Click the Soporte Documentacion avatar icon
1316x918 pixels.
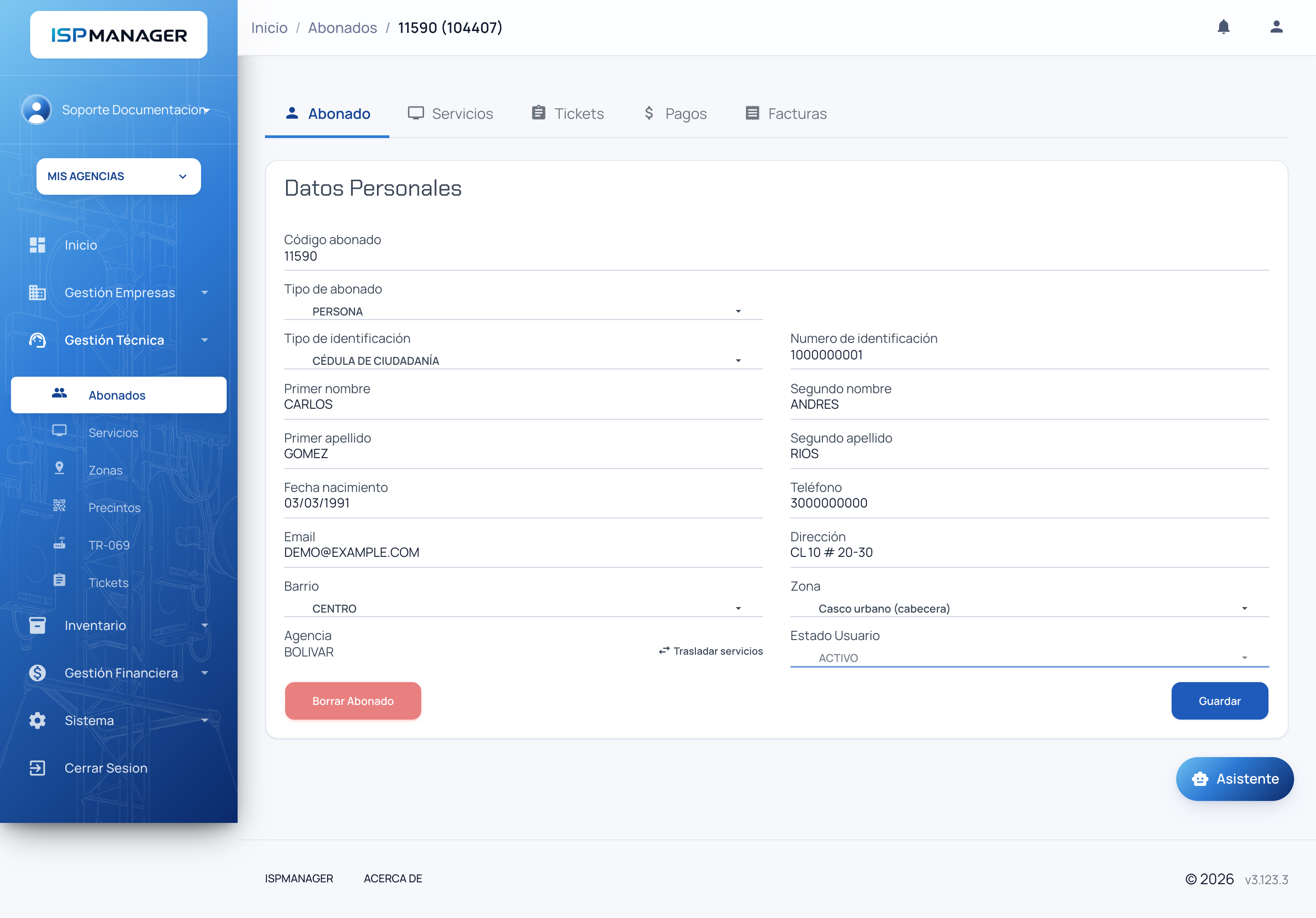click(37, 110)
